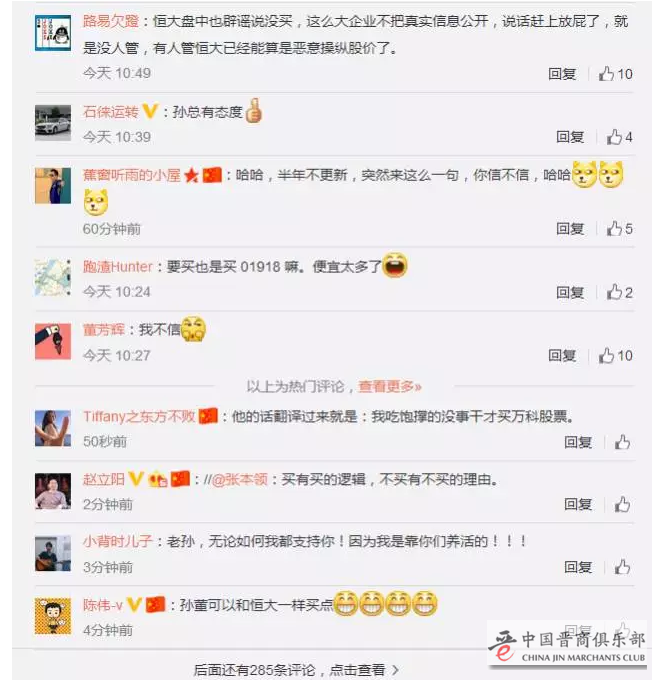Click thumbs-up on 石徕运转's comment

pyautogui.click(x=619, y=137)
